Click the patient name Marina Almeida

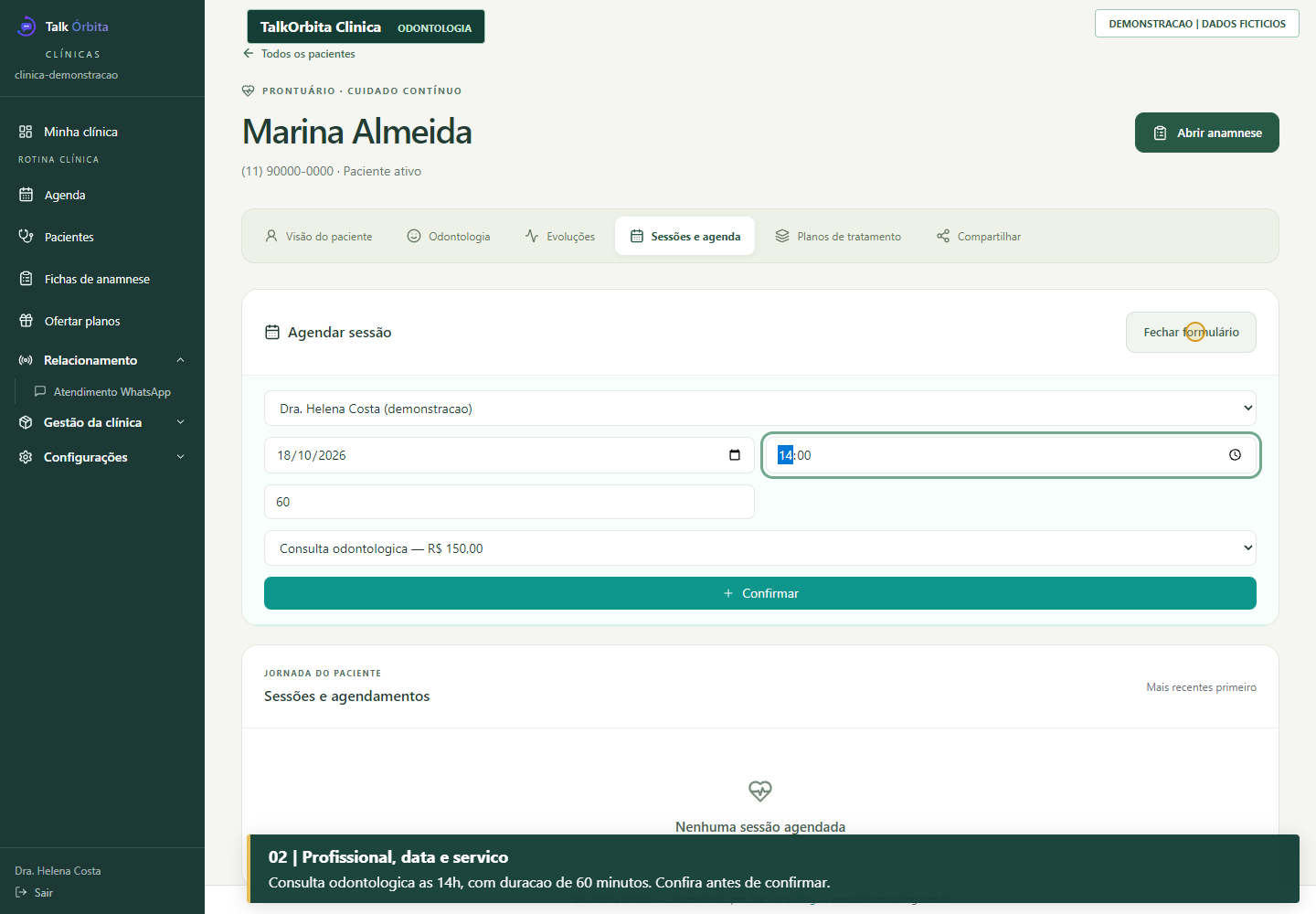pos(356,132)
